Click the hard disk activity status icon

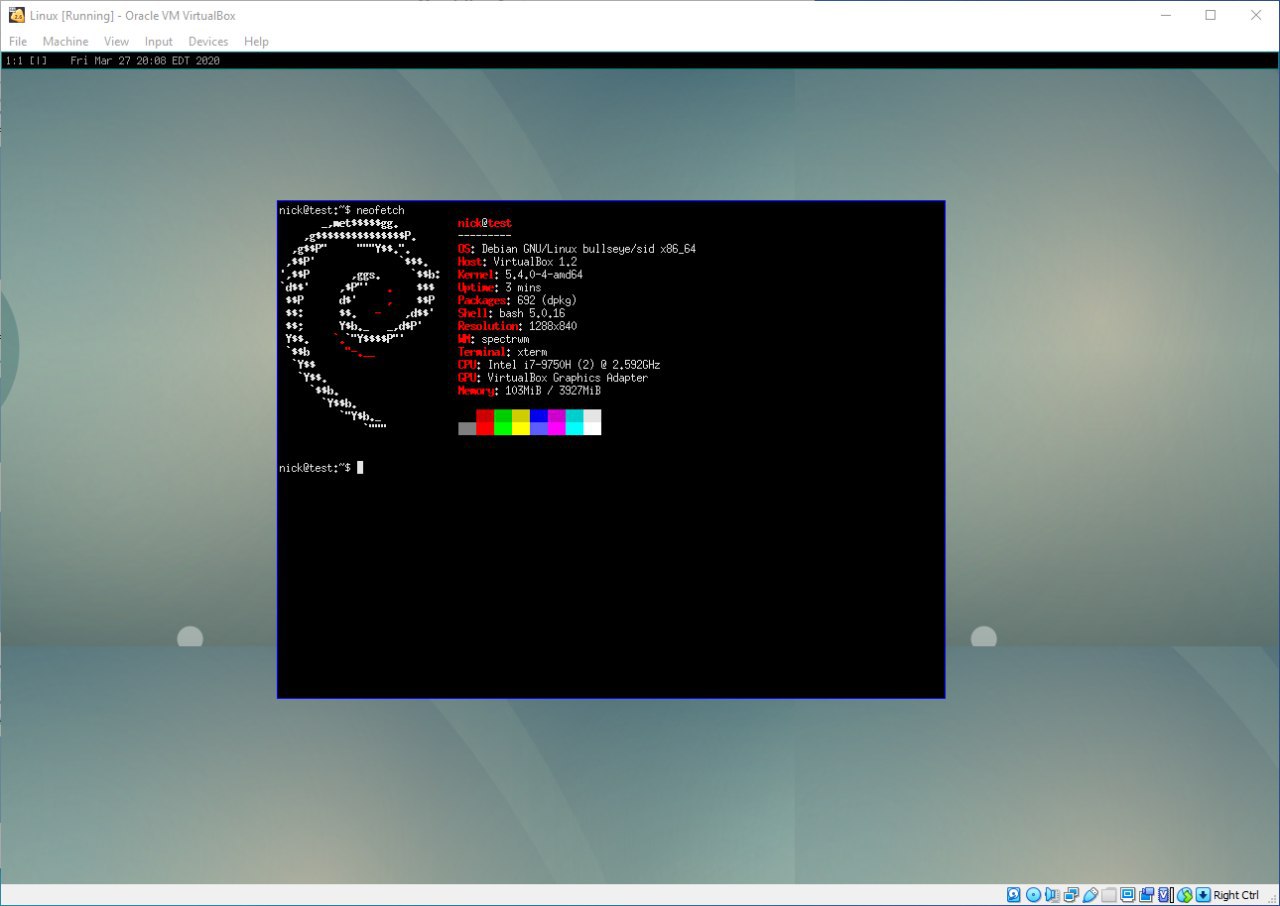point(1013,894)
